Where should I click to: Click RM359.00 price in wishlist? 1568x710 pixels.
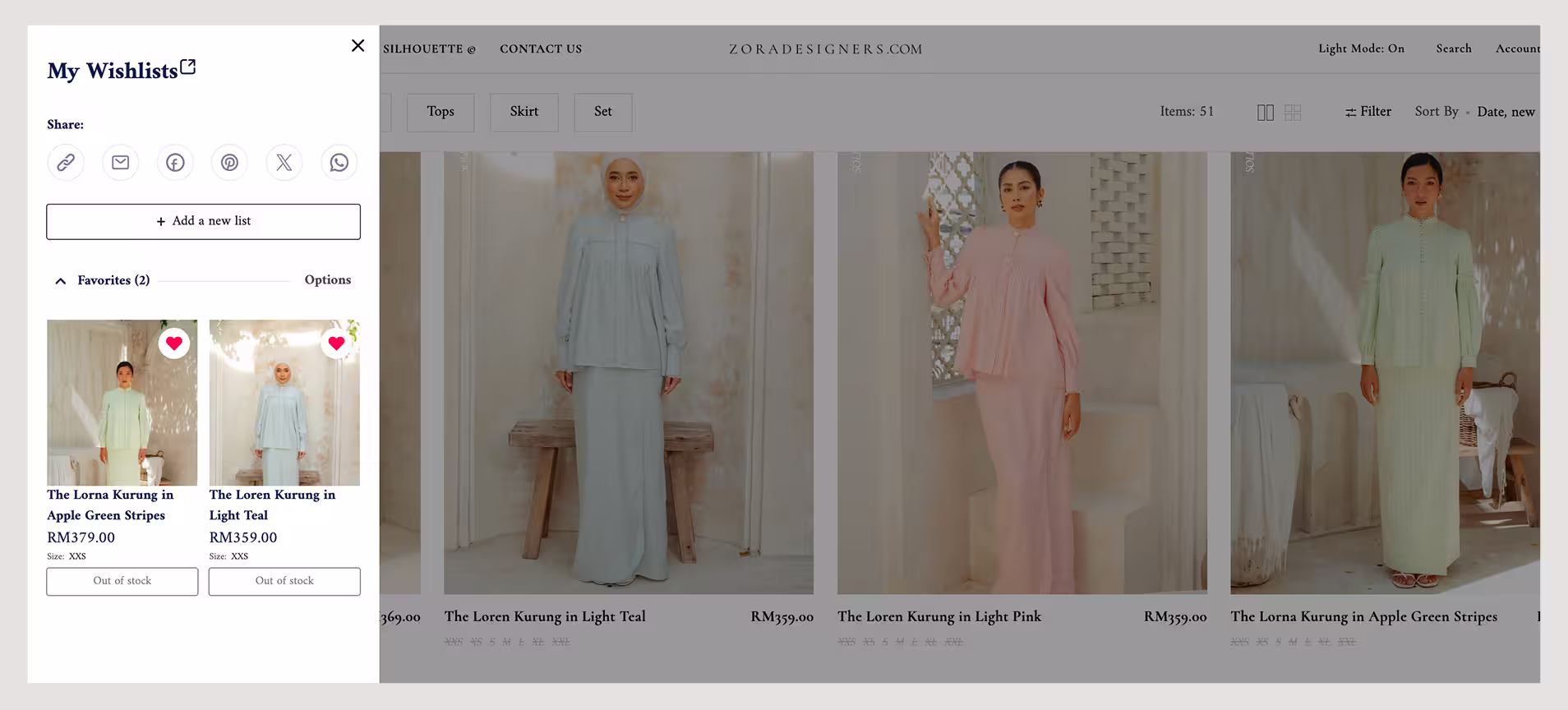coord(243,537)
